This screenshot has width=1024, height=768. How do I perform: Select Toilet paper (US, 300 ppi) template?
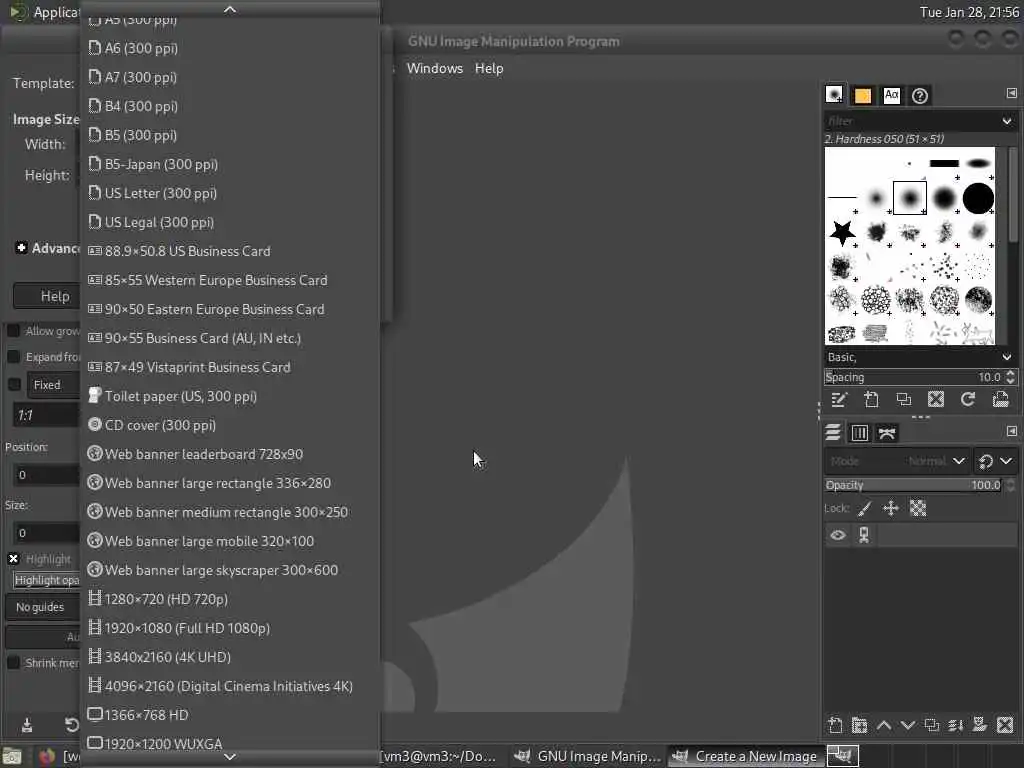pos(229,396)
